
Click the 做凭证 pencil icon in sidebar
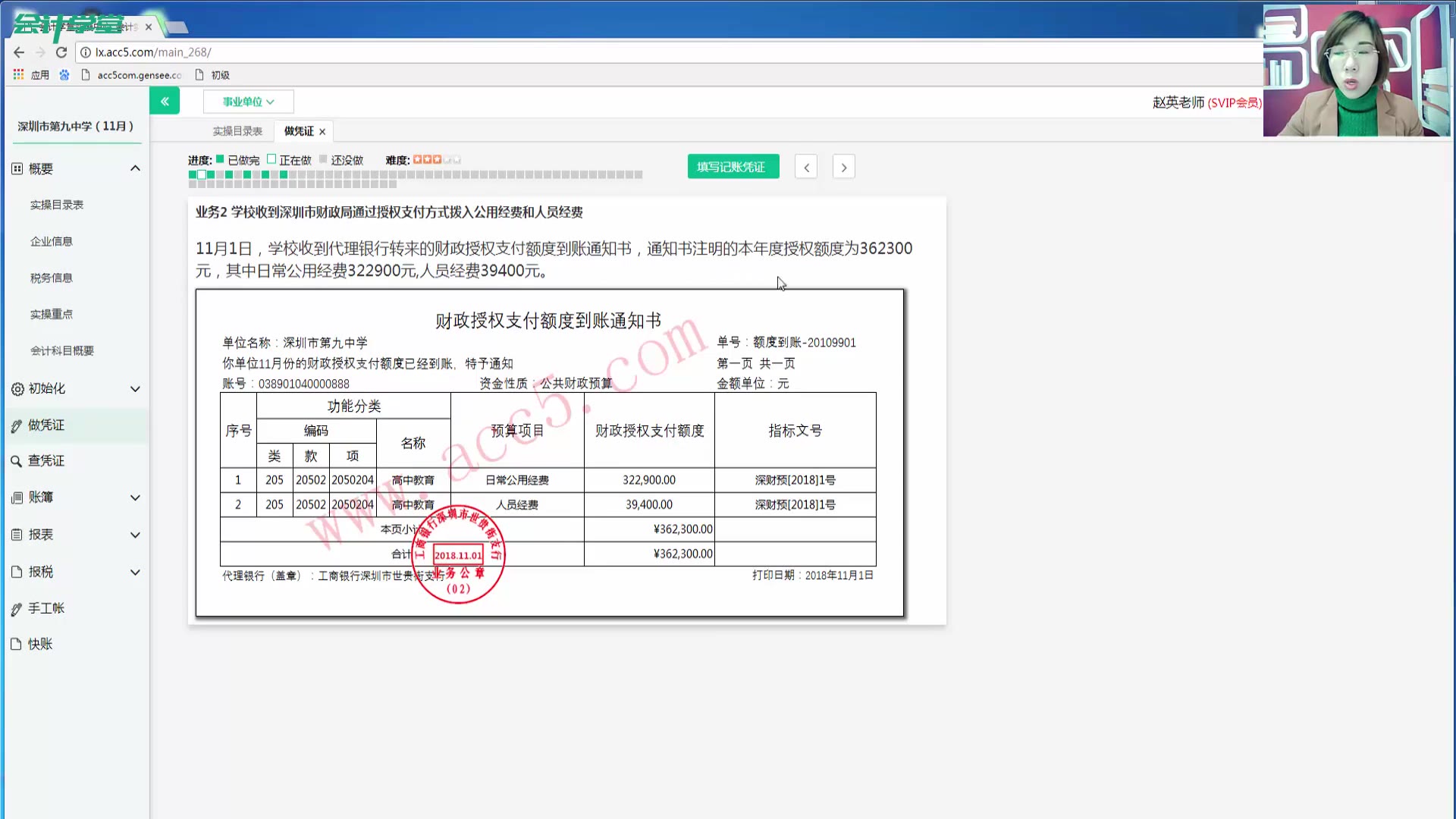[x=17, y=426]
